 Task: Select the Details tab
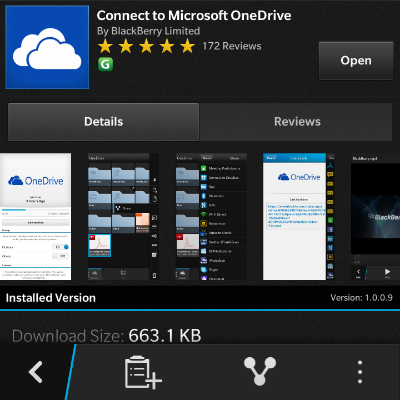click(103, 122)
